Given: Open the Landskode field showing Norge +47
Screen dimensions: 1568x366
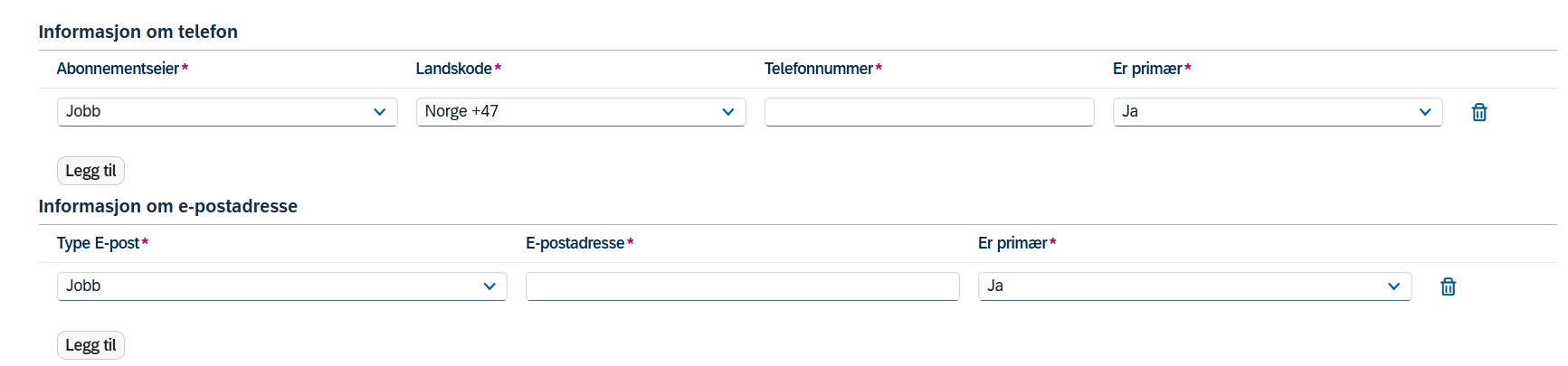Looking at the screenshot, I should click(x=581, y=112).
